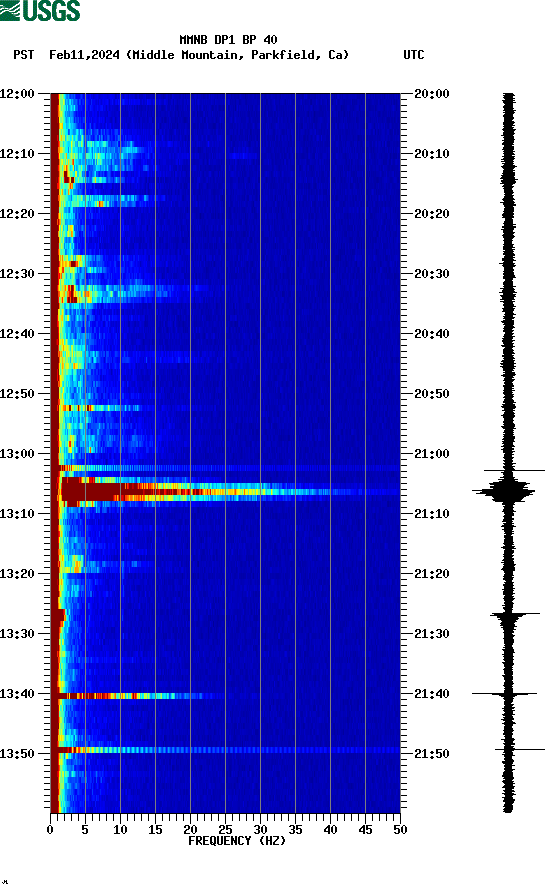The width and height of the screenshot is (552, 893).
Task: Click the 40 Hz frequency tick label
Action: 330,830
